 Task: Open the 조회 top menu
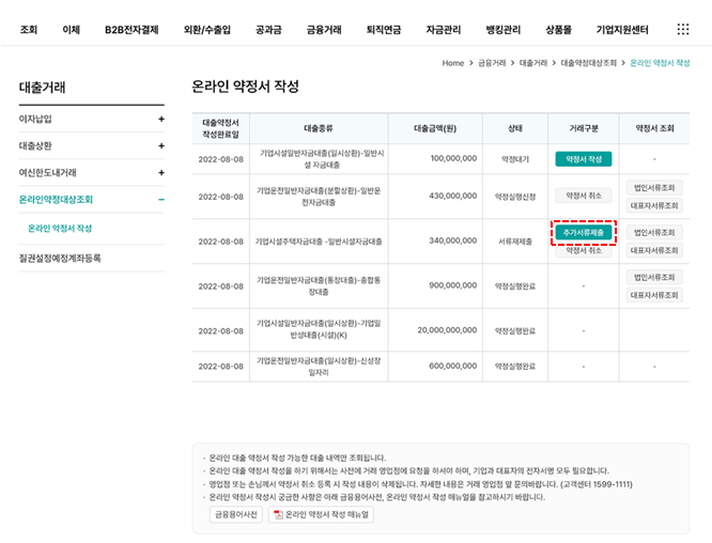[x=28, y=30]
